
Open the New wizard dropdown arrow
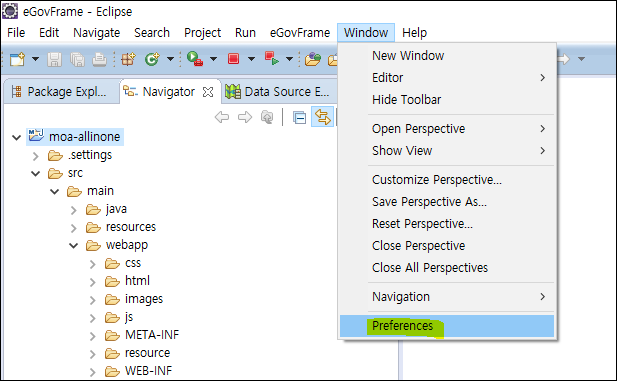(x=35, y=59)
